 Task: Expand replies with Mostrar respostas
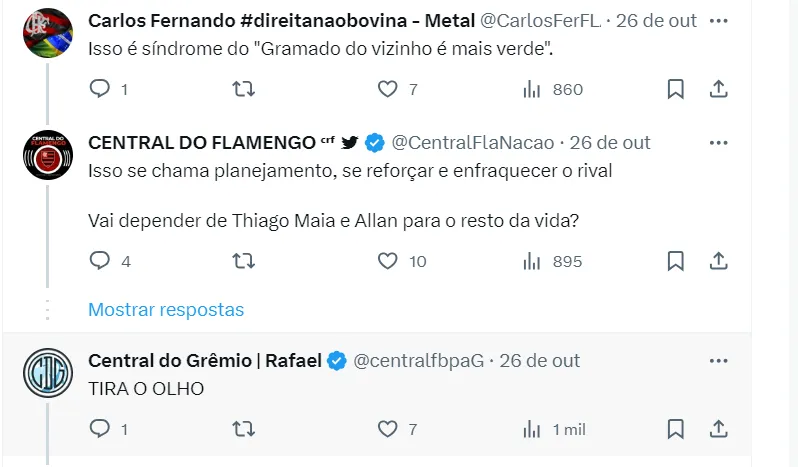point(166,309)
